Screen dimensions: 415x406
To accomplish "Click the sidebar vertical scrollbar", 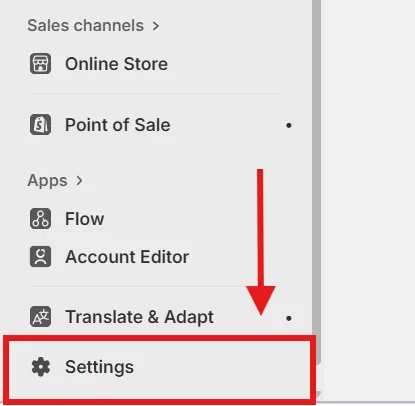I will pos(317,182).
